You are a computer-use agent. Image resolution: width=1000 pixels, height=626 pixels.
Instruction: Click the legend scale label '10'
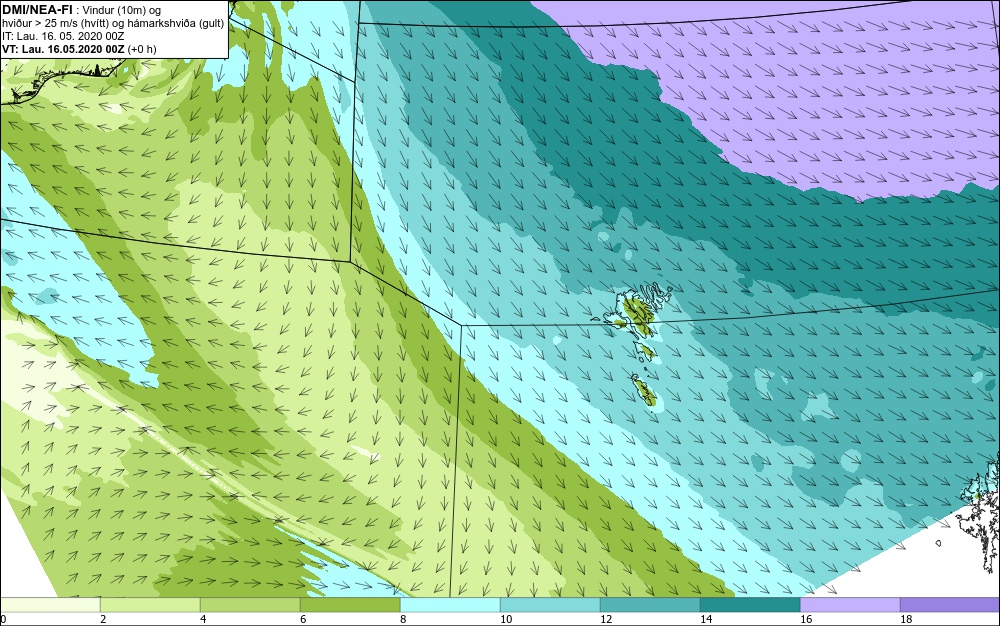pyautogui.click(x=506, y=619)
